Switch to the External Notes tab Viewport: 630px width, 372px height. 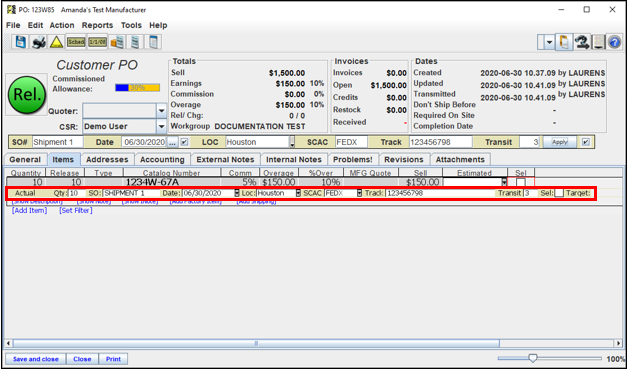pos(225,159)
